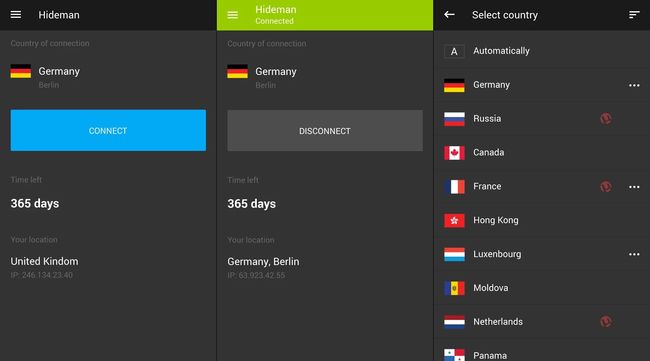
Task: Click the France flag icon
Action: pyautogui.click(x=454, y=187)
